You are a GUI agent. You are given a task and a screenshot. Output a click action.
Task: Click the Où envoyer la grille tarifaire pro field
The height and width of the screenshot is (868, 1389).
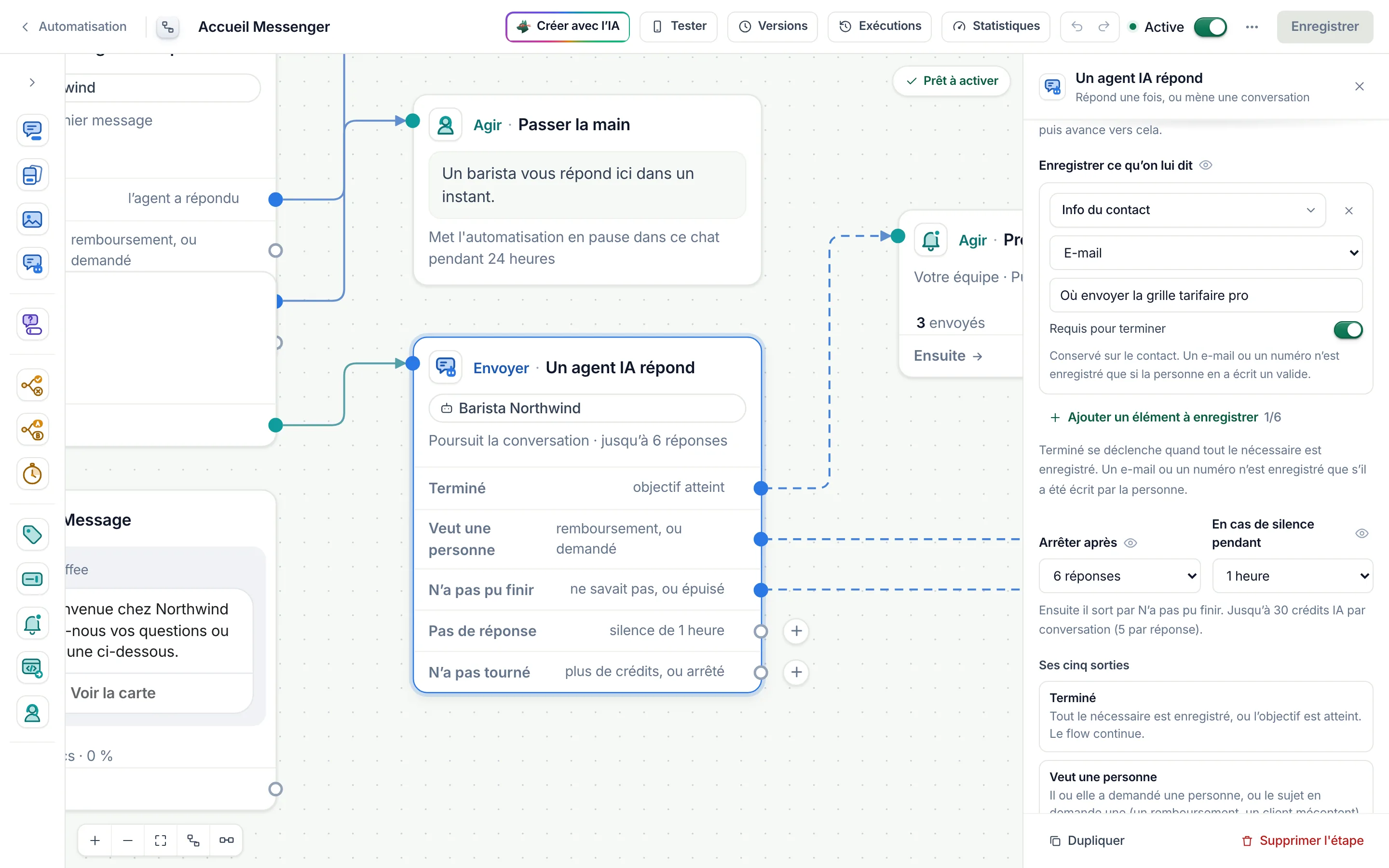pyautogui.click(x=1205, y=295)
